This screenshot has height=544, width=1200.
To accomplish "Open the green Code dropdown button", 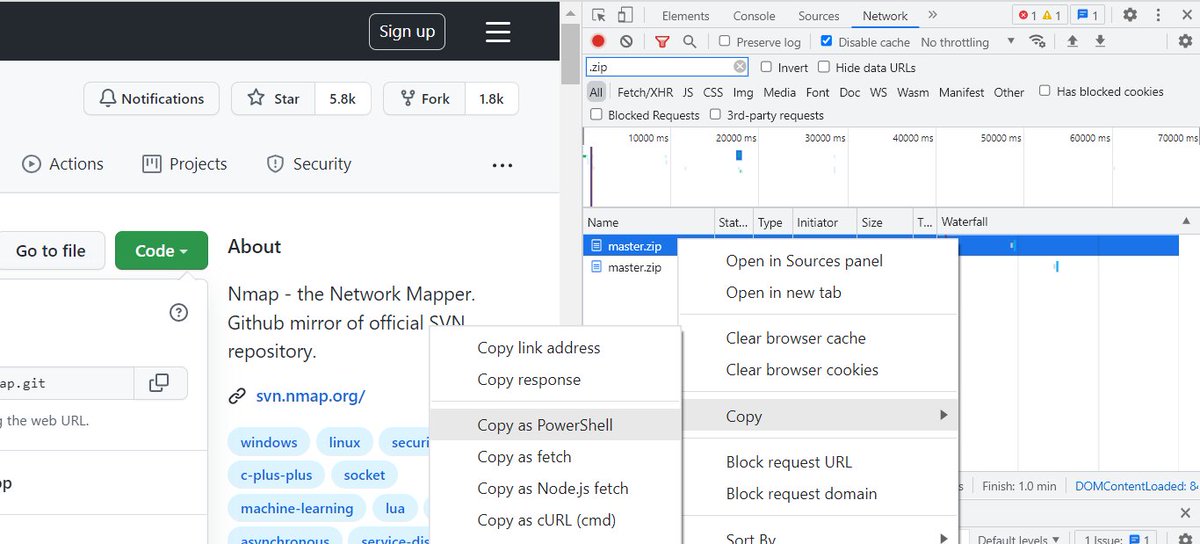I will click(161, 251).
